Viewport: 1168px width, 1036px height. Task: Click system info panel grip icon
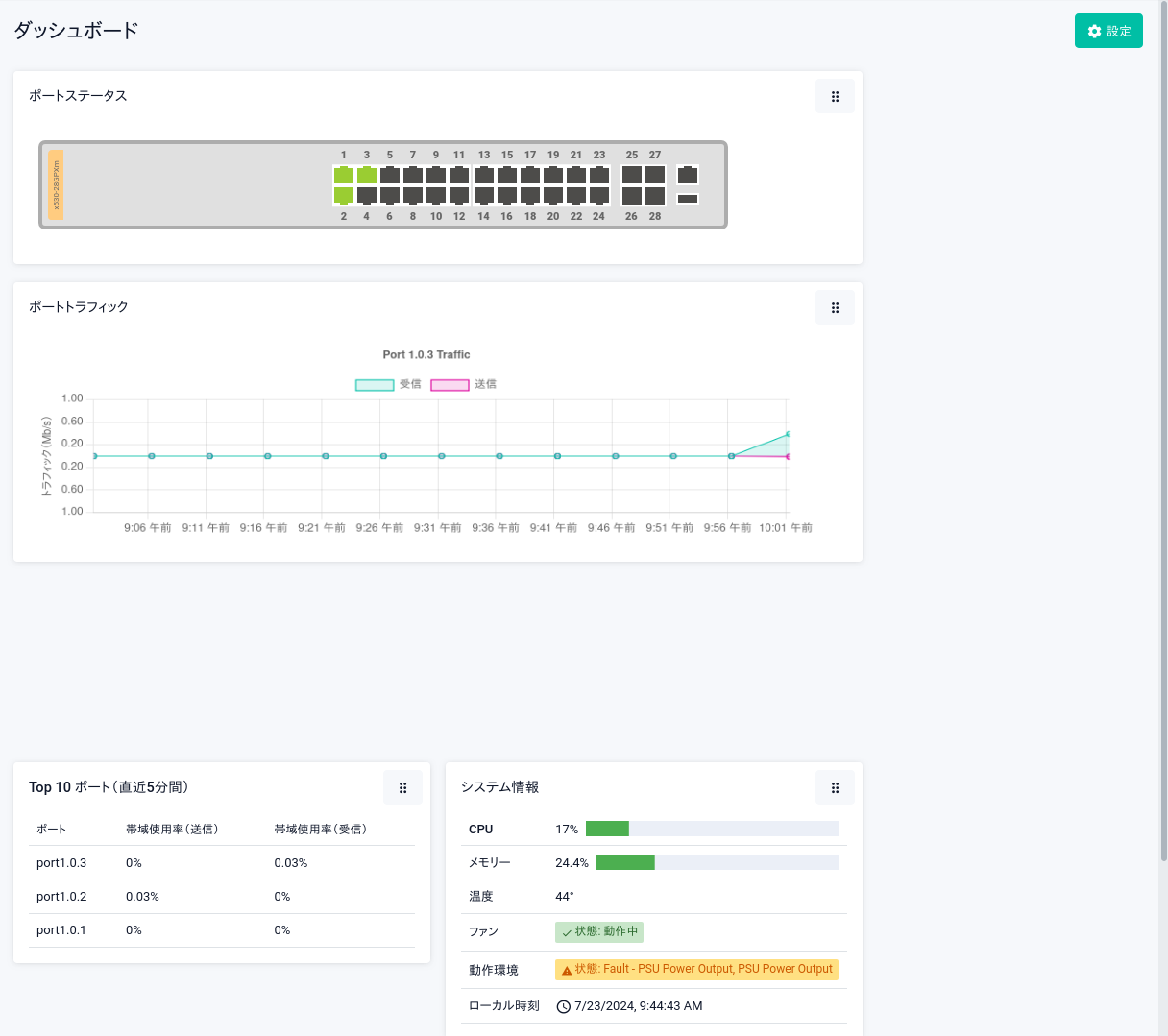[835, 787]
